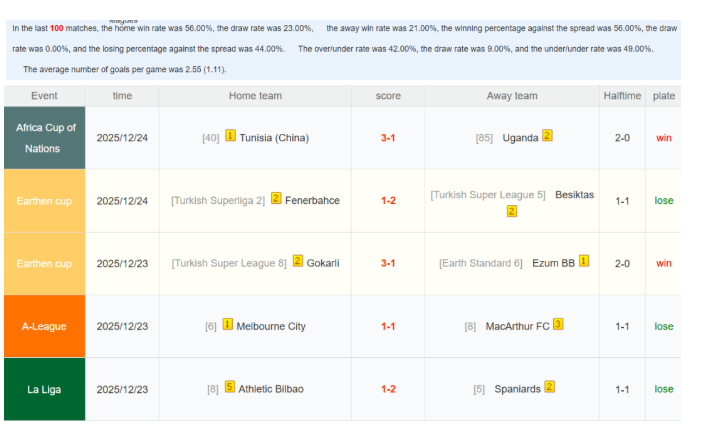Select the A-League event cell
701x426 pixels.
45,326
